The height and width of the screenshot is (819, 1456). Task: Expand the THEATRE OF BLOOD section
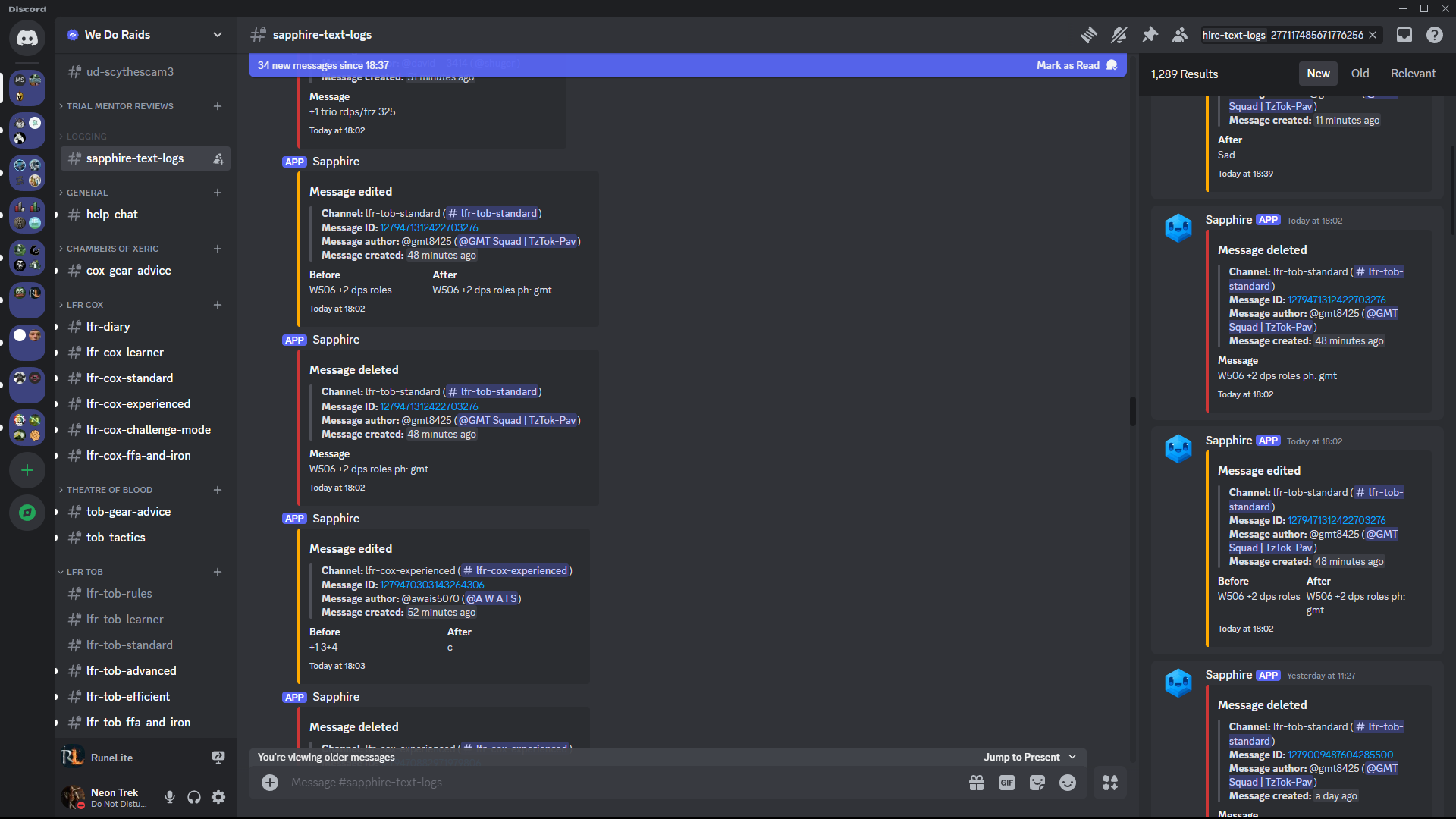tap(108, 489)
